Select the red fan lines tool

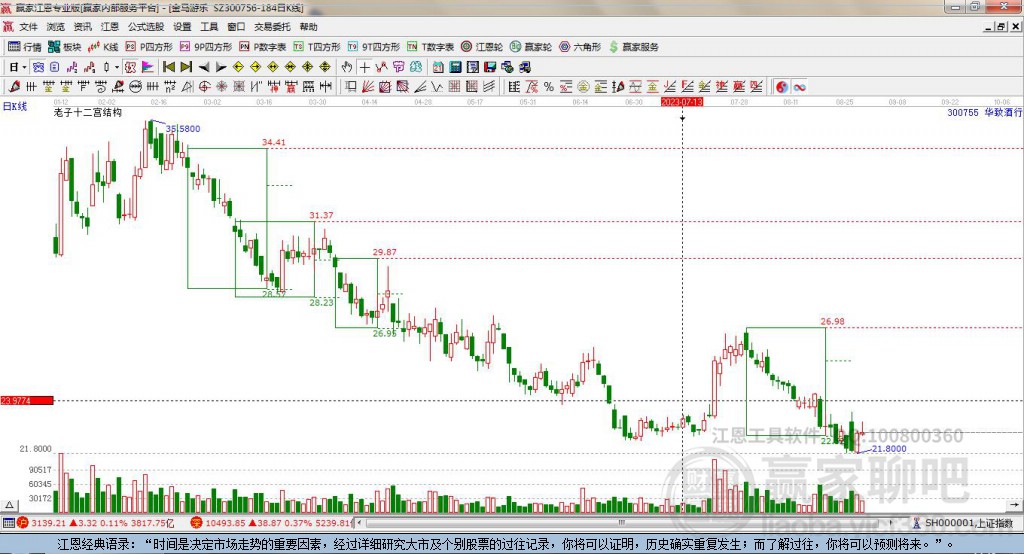pyautogui.click(x=368, y=87)
